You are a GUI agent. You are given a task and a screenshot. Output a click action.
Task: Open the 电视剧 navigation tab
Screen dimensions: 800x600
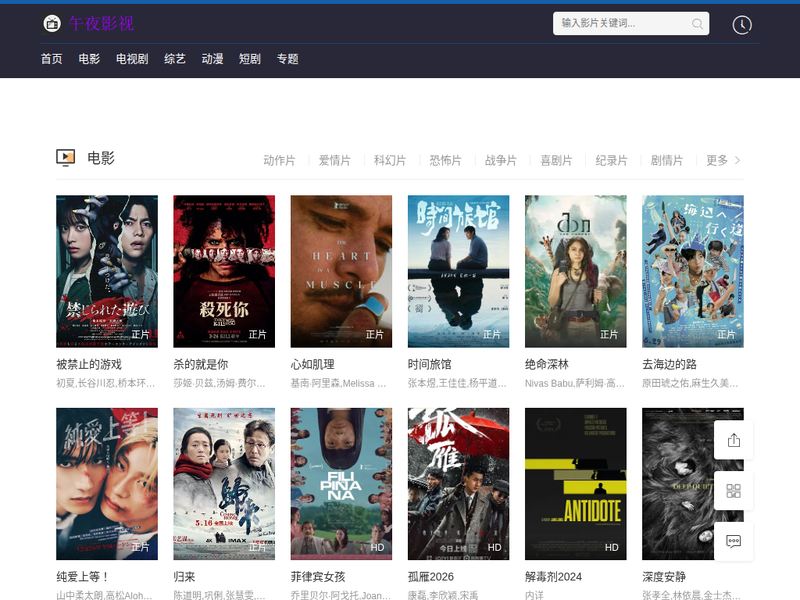tap(132, 59)
